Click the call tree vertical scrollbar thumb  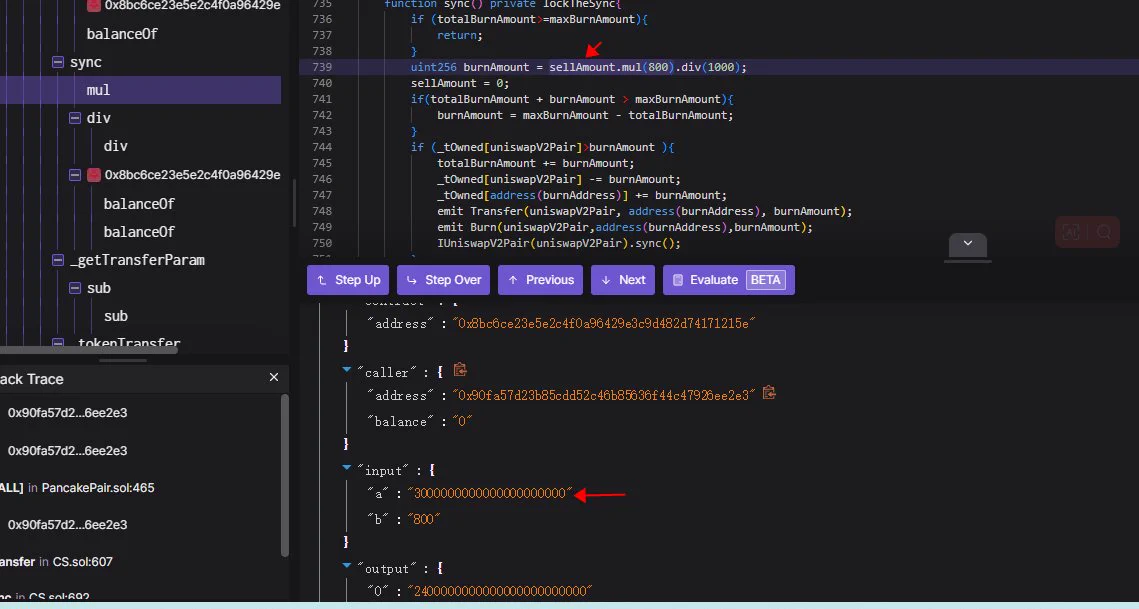pyautogui.click(x=293, y=203)
